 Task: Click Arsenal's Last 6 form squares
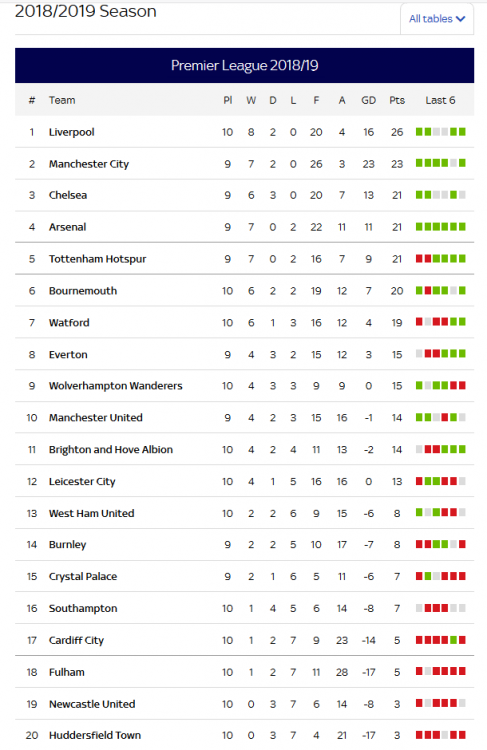[x=441, y=227]
